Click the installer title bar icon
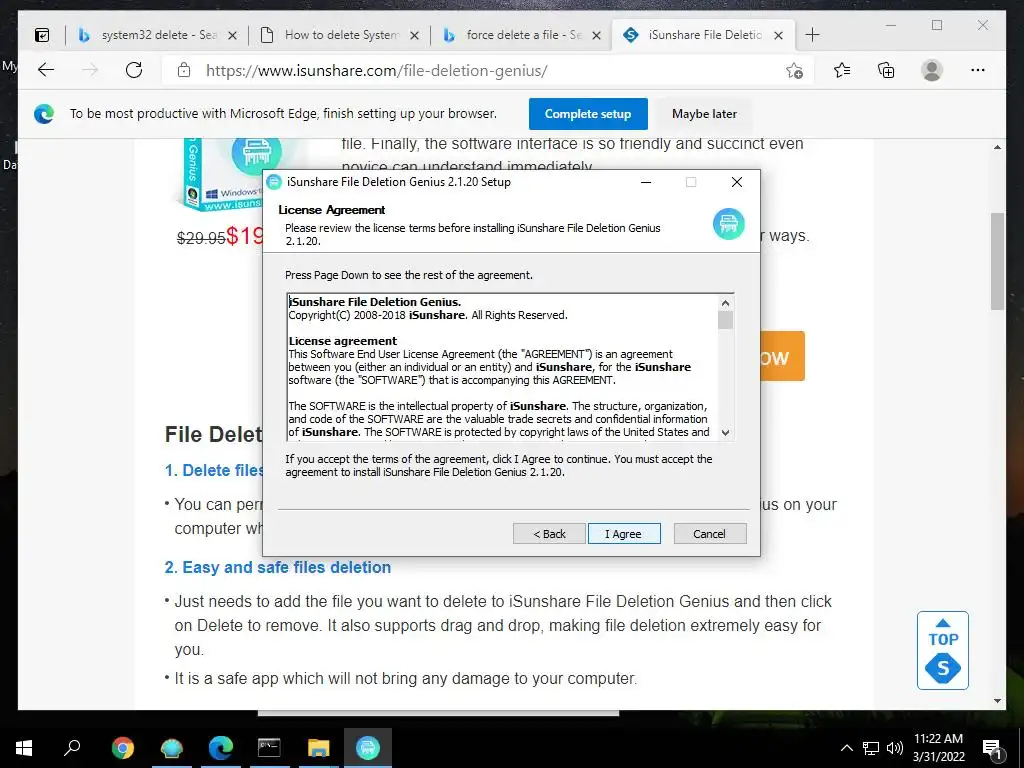 click(274, 182)
